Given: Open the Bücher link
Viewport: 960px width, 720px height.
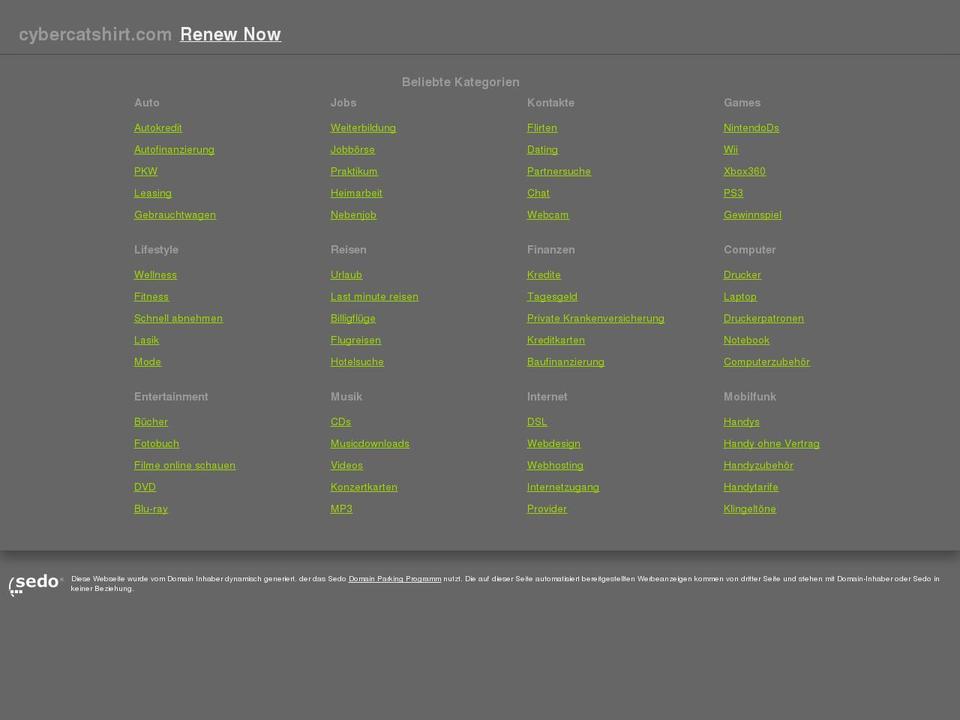Looking at the screenshot, I should click(151, 422).
